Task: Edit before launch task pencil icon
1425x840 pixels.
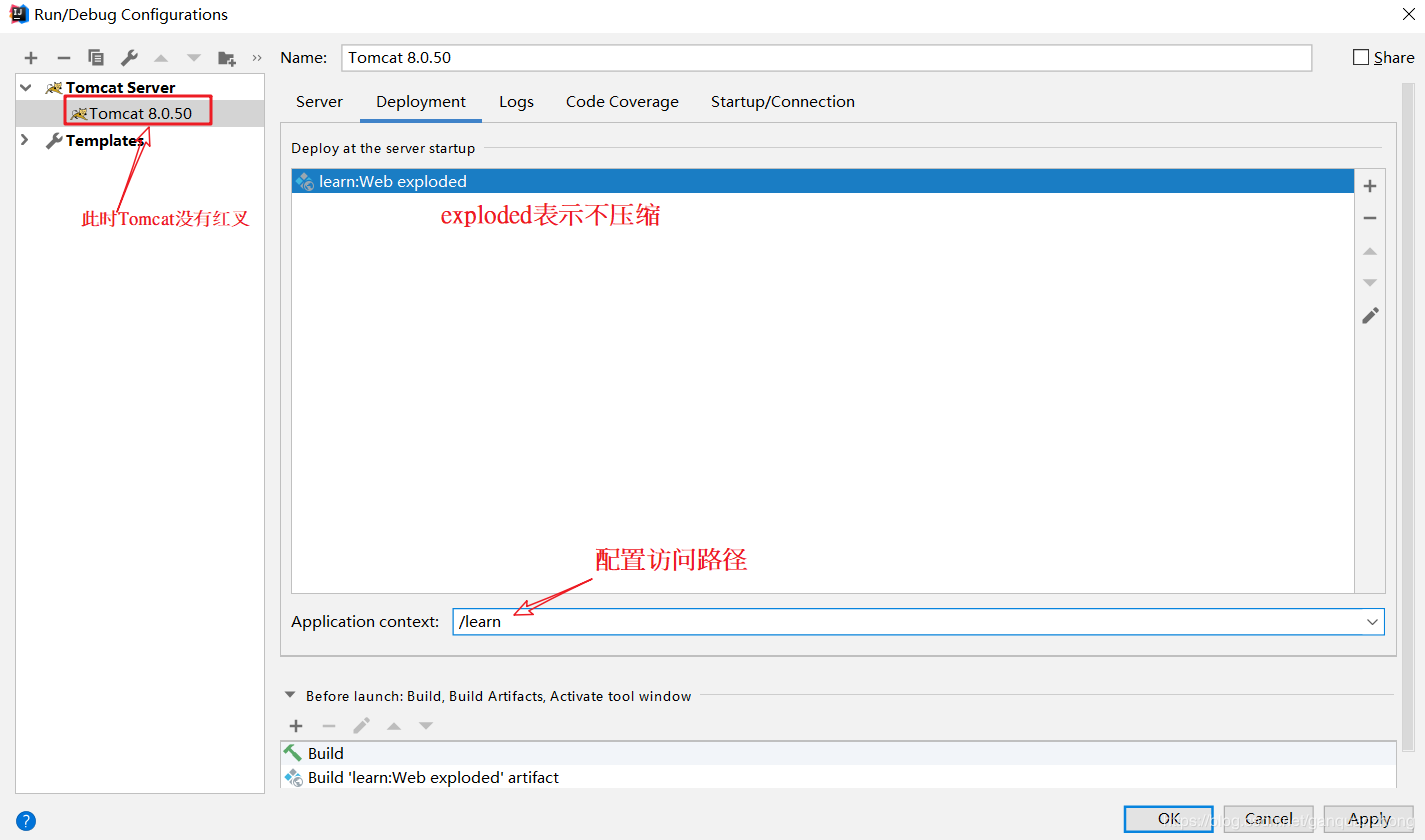Action: (x=361, y=726)
